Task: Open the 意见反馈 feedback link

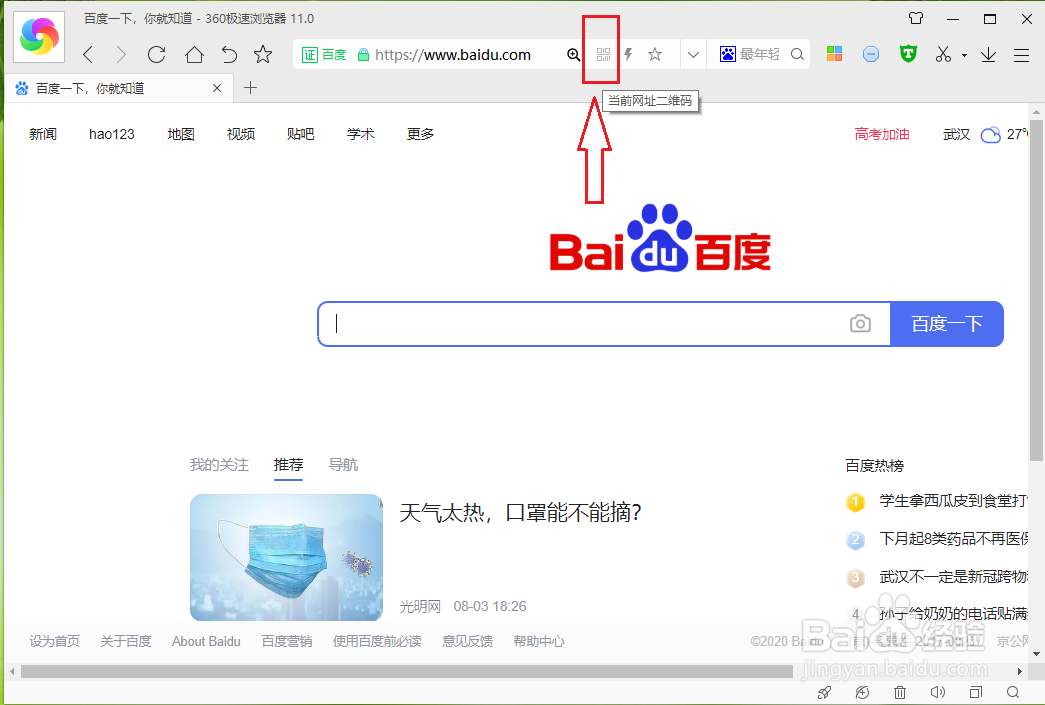Action: click(x=467, y=641)
